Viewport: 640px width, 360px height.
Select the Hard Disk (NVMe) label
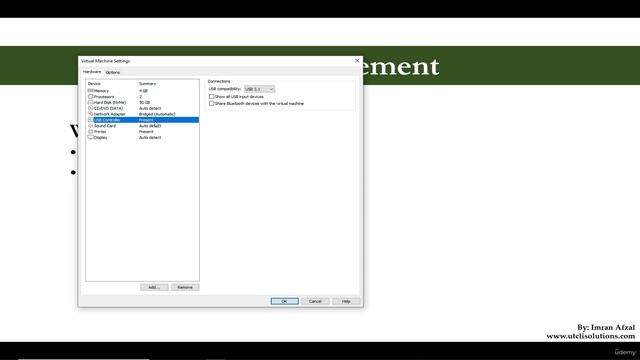click(110, 102)
